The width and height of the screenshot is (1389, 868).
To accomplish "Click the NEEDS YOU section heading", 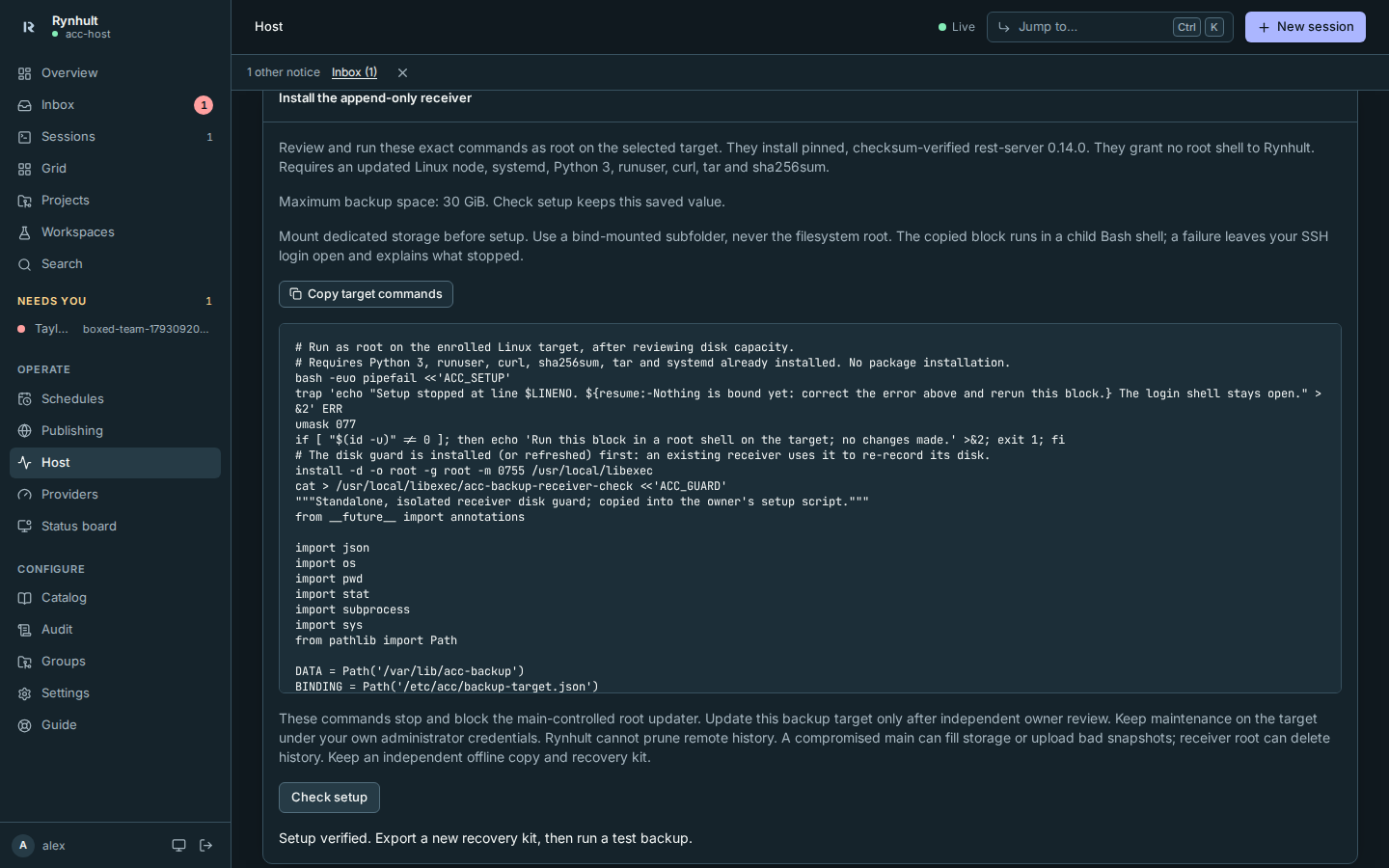I will (52, 301).
